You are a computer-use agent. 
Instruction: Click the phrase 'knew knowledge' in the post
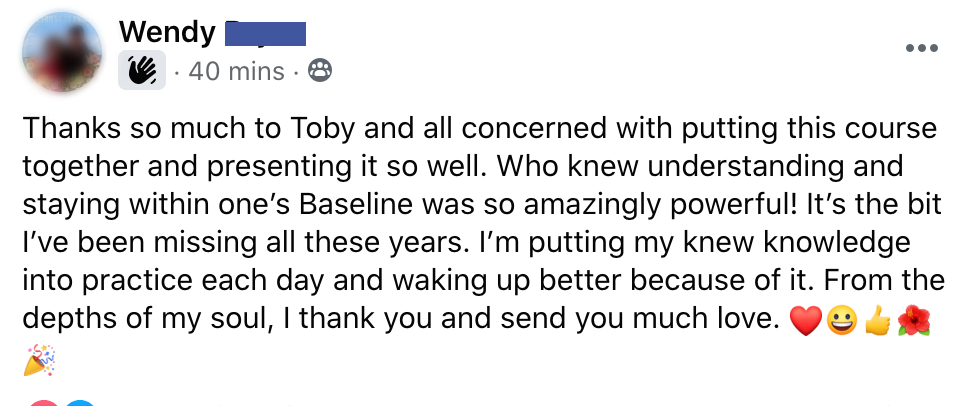pos(797,244)
